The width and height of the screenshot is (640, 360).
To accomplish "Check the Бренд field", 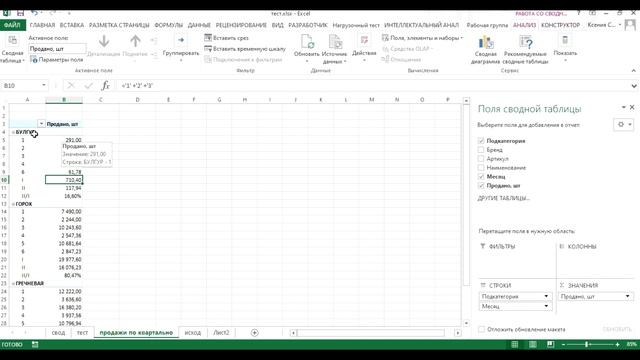I will [481, 149].
